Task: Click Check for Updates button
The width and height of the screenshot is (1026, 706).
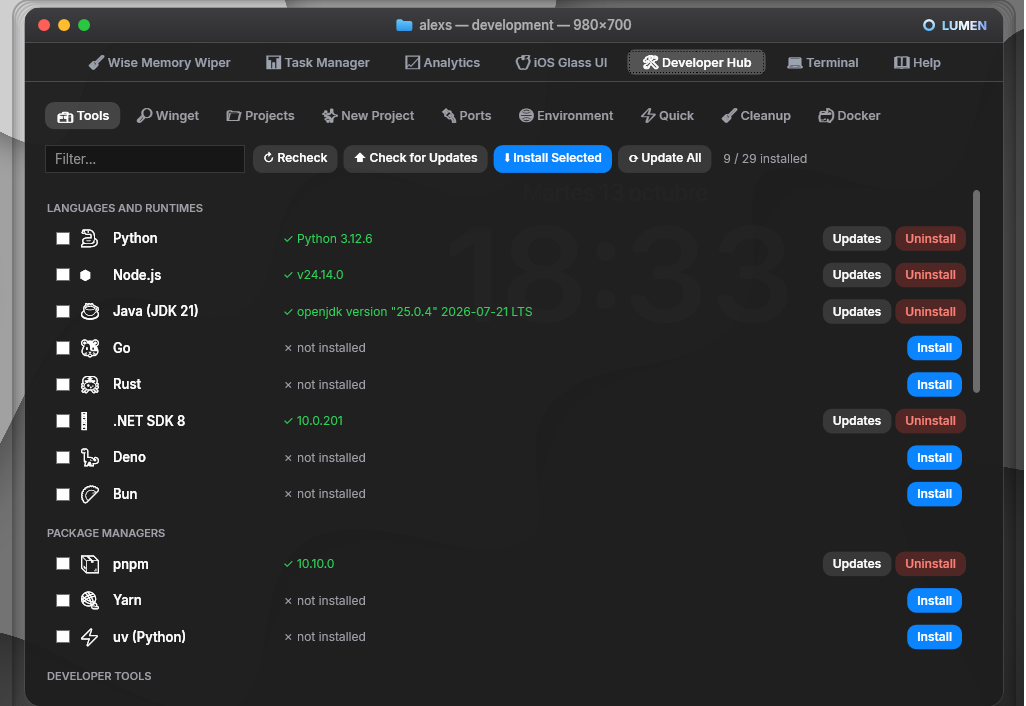Action: [x=416, y=158]
